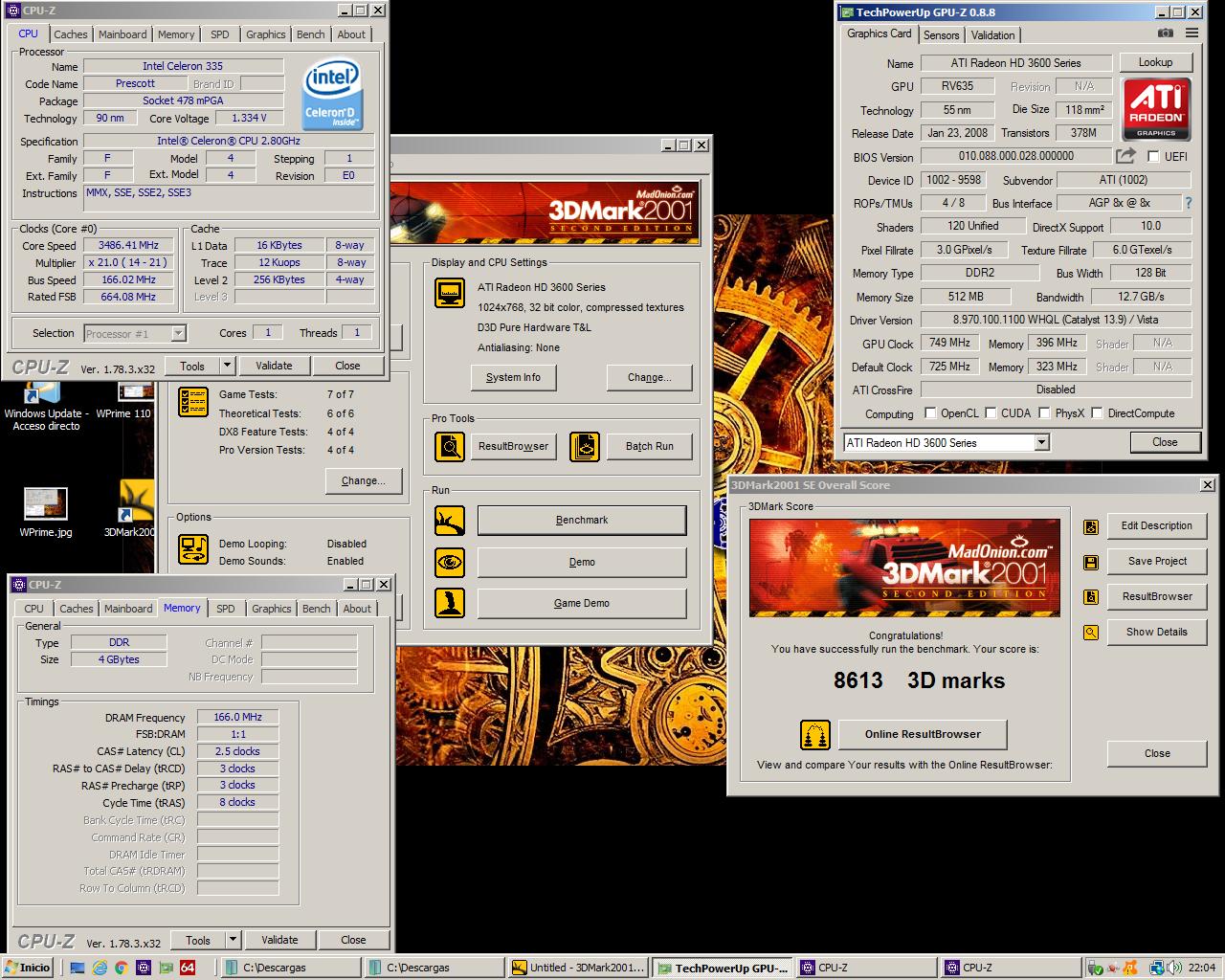Click the Inicio start button
Viewport: 1225px width, 980px height.
(x=28, y=968)
